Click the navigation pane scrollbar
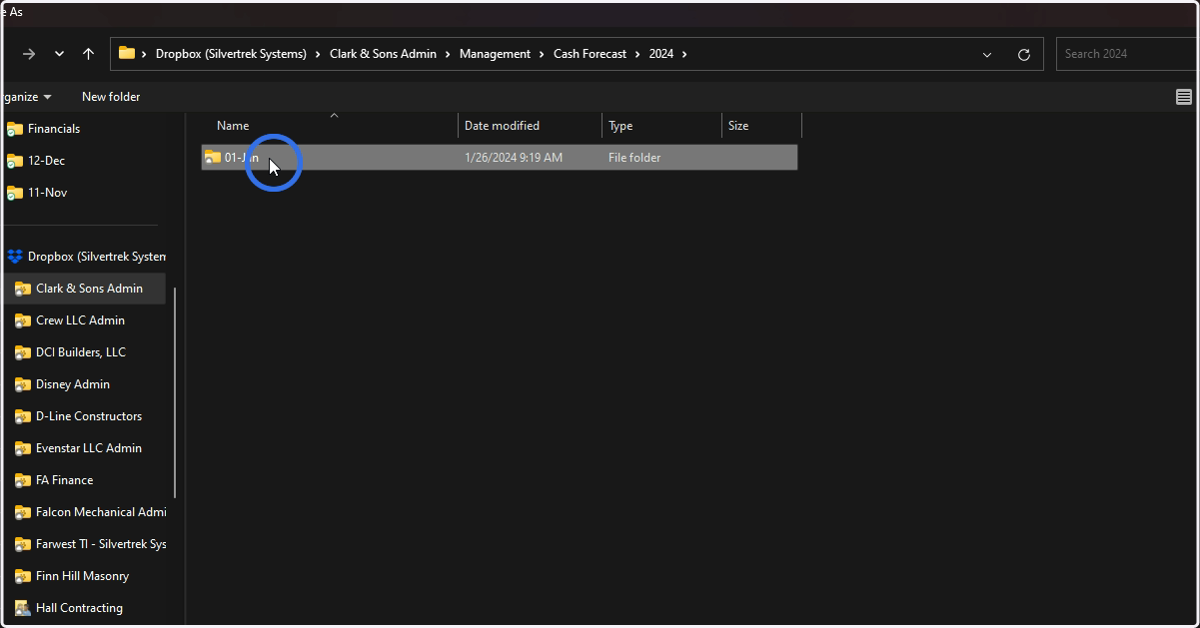1200x628 pixels. 176,393
